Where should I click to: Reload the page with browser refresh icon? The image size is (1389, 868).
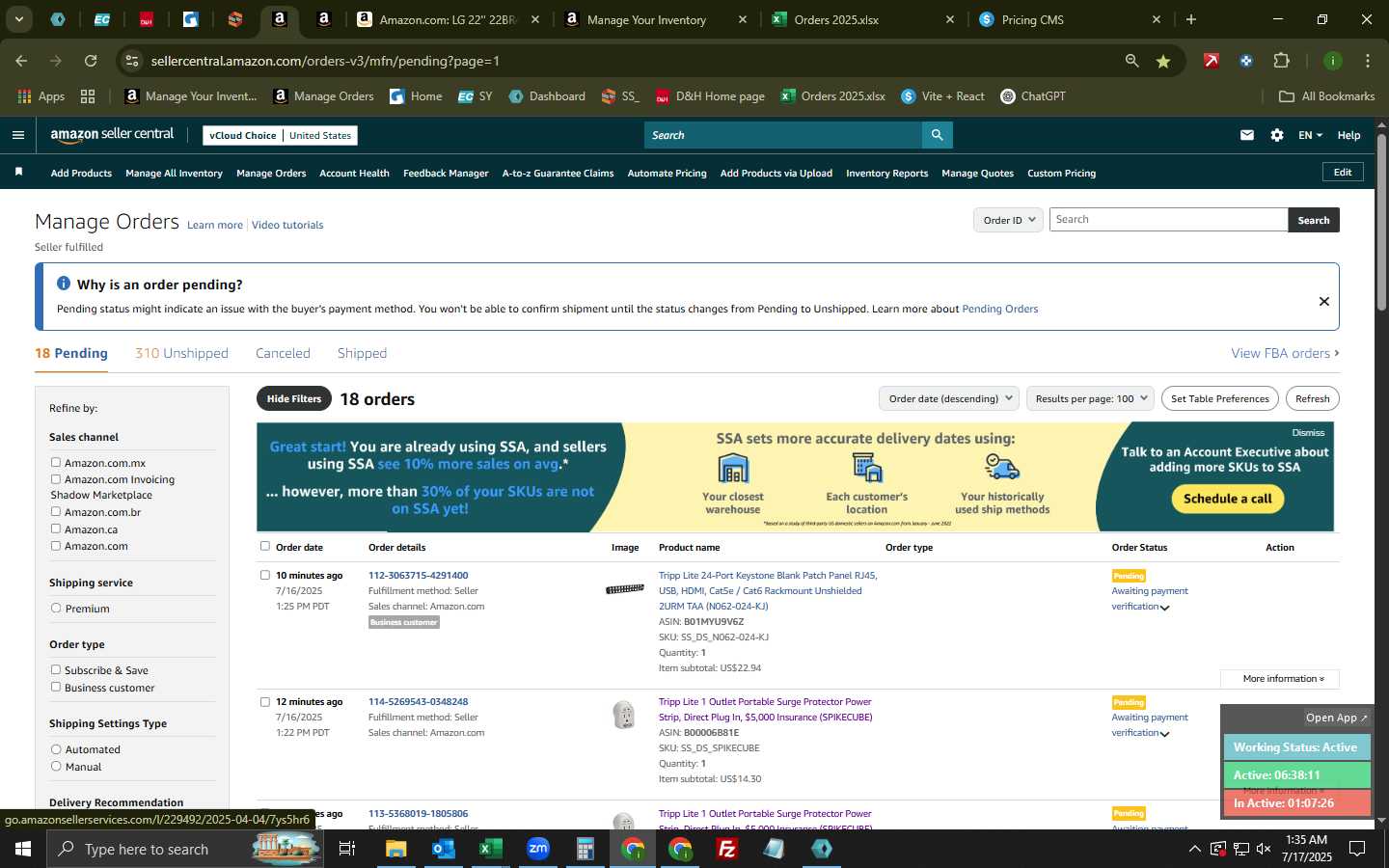tap(91, 61)
